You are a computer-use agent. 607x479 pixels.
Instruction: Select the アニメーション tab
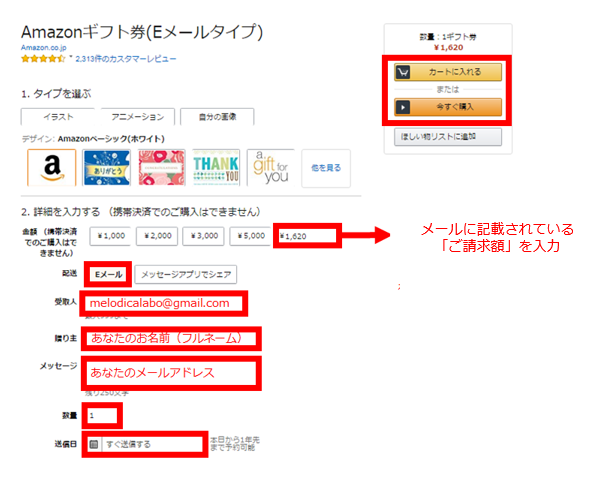point(138,117)
